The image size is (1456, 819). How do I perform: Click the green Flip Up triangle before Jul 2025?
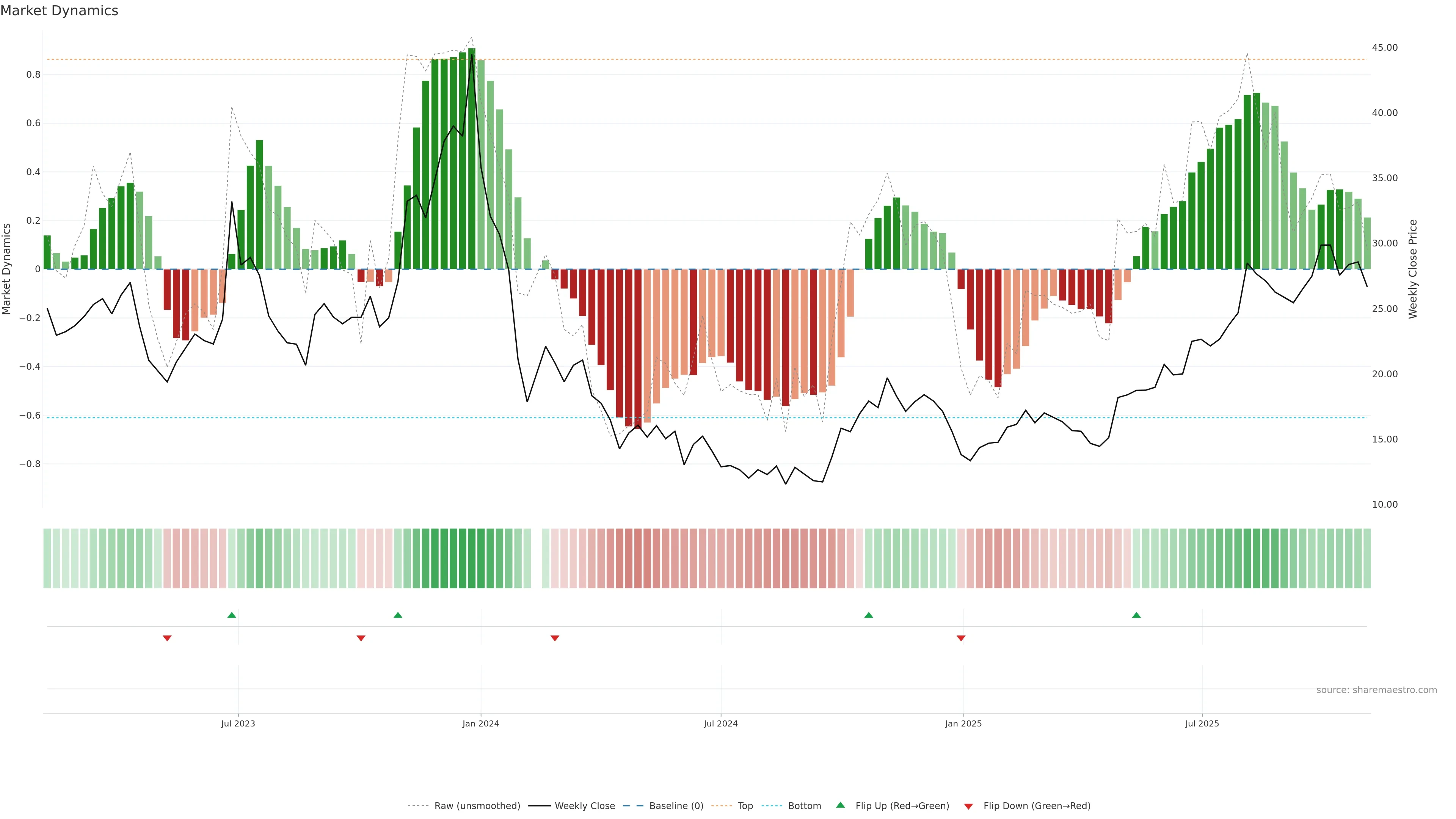(x=1137, y=615)
